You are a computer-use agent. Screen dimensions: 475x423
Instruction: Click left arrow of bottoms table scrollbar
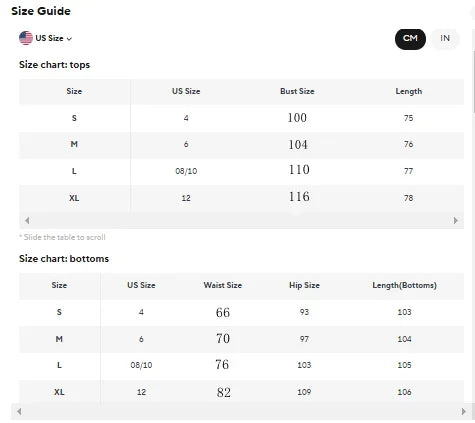click(19, 411)
